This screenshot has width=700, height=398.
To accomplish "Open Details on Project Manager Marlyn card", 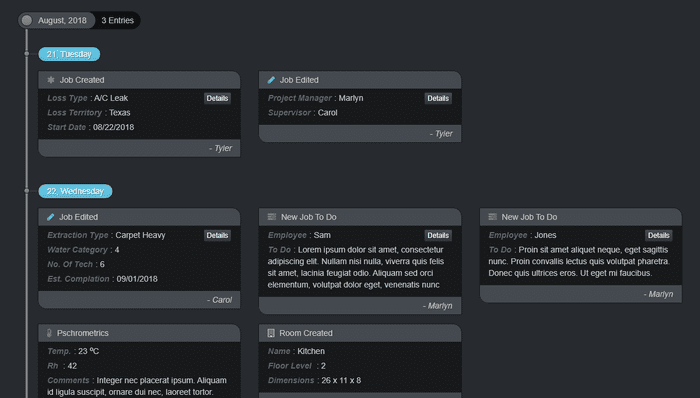I will point(438,98).
